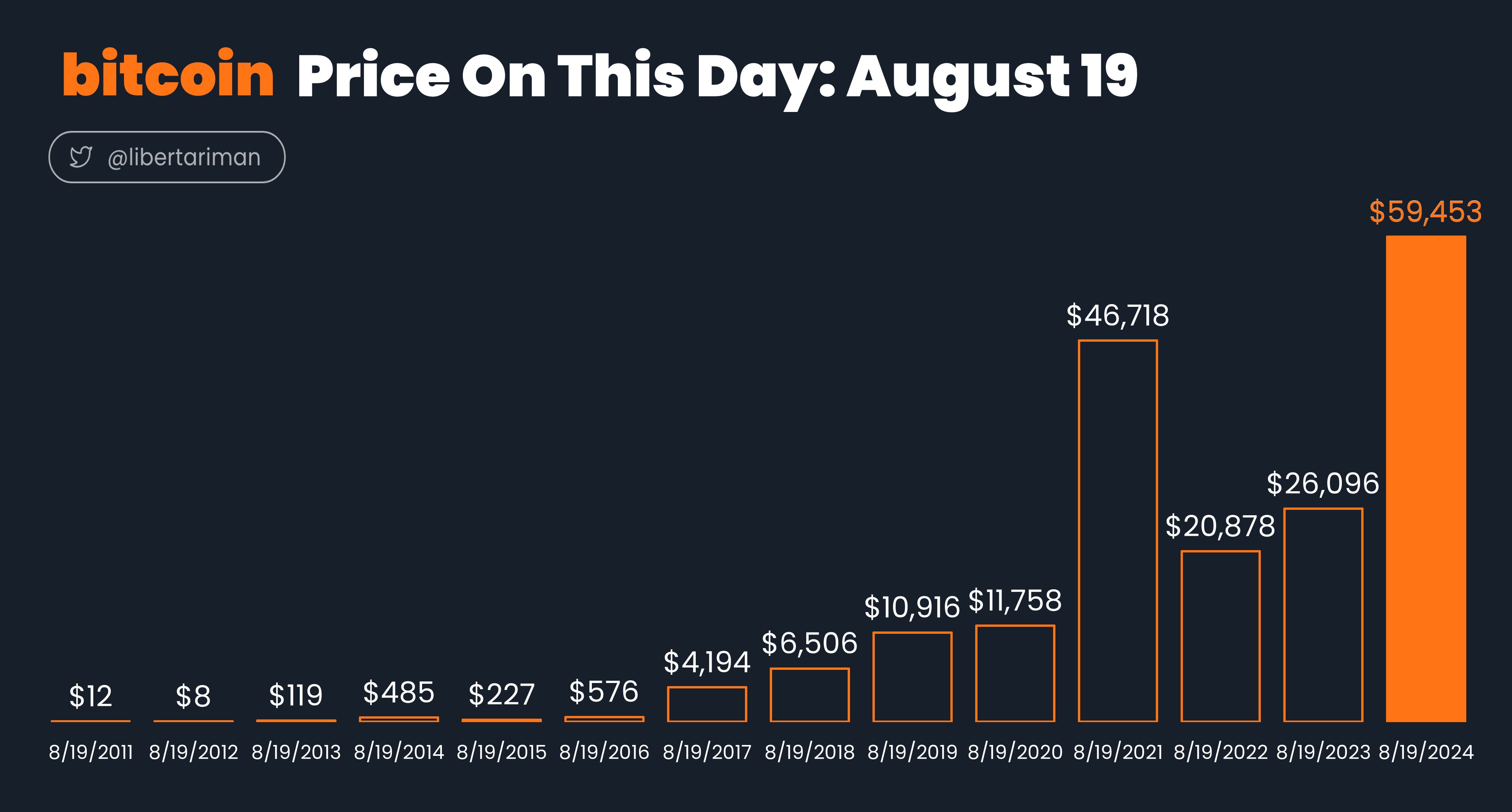Click the $10,916 price label
The height and width of the screenshot is (812, 1512).
coord(912,607)
